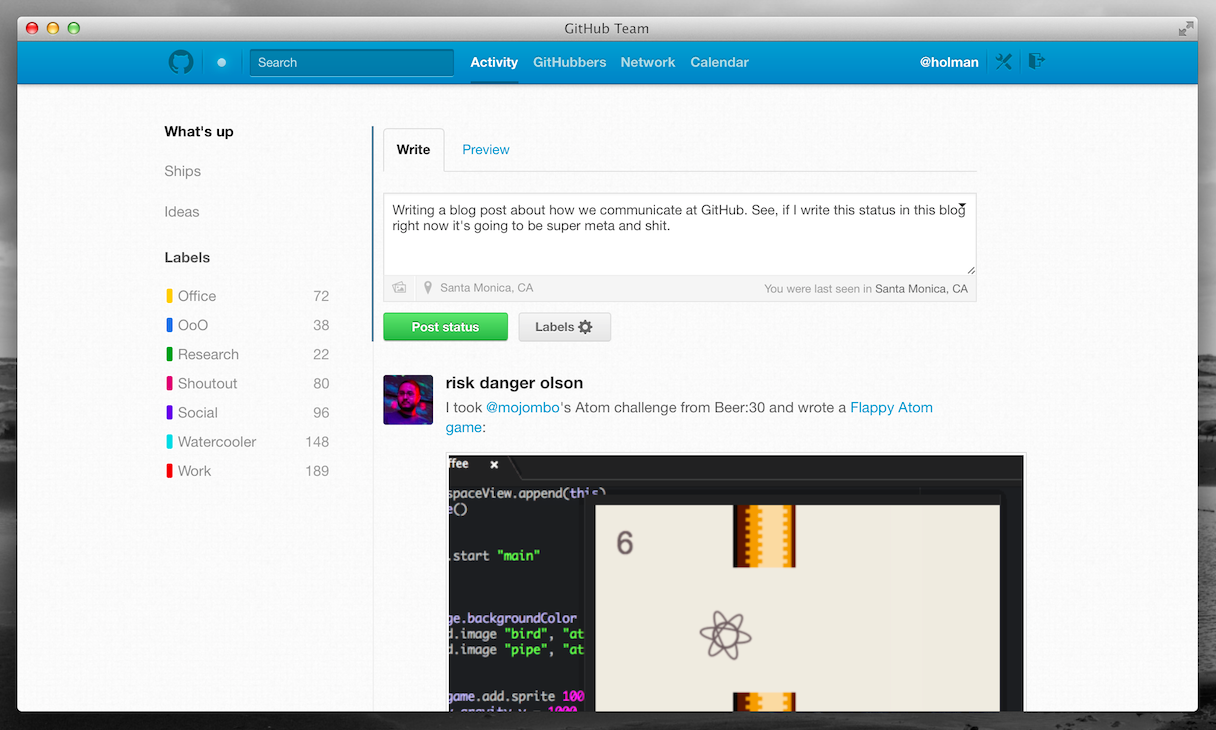This screenshot has width=1216, height=730.
Task: Click the yellow Office color swatch
Action: tap(169, 296)
